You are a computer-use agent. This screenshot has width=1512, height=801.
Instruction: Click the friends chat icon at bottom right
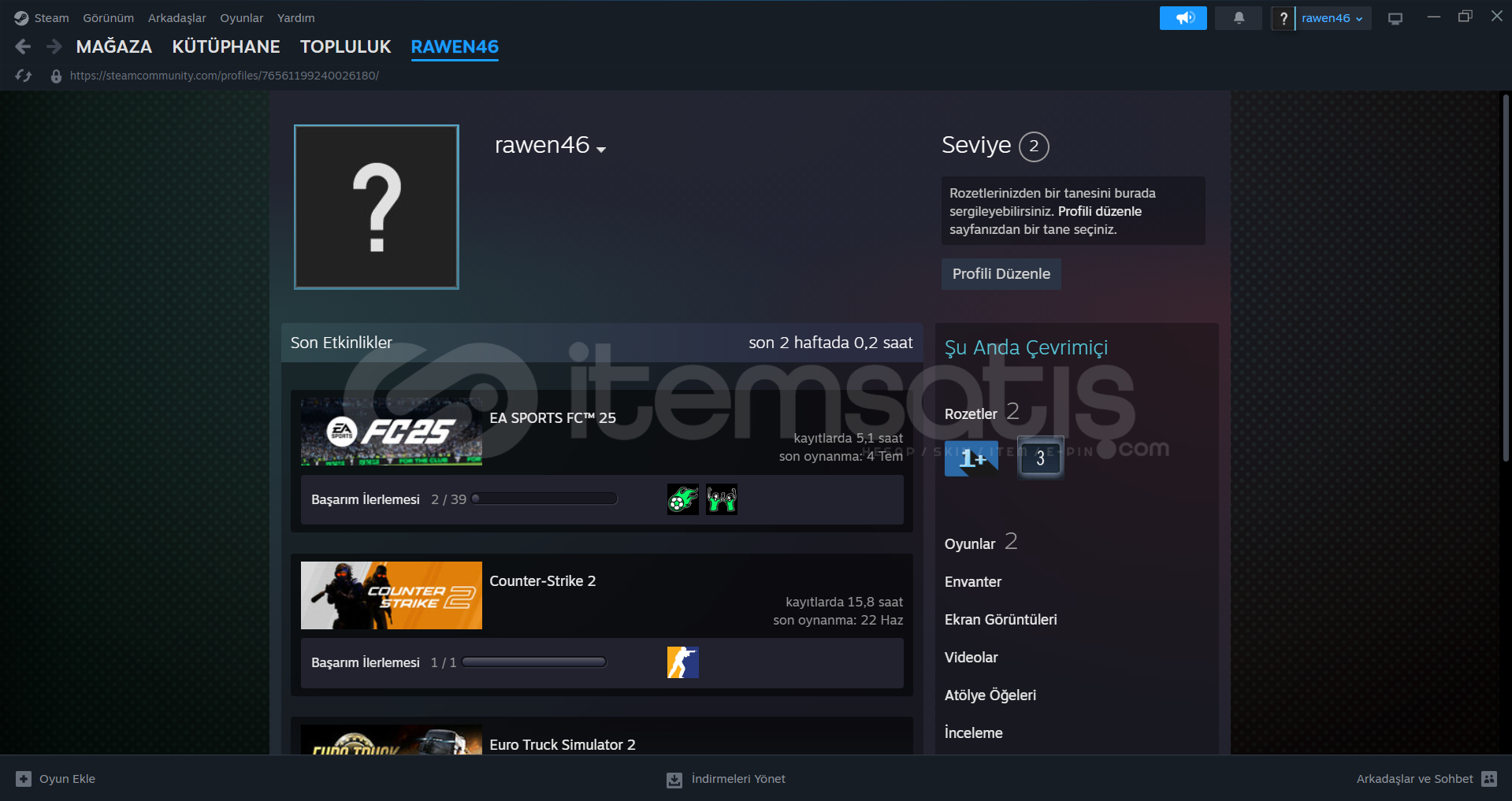pos(1489,779)
